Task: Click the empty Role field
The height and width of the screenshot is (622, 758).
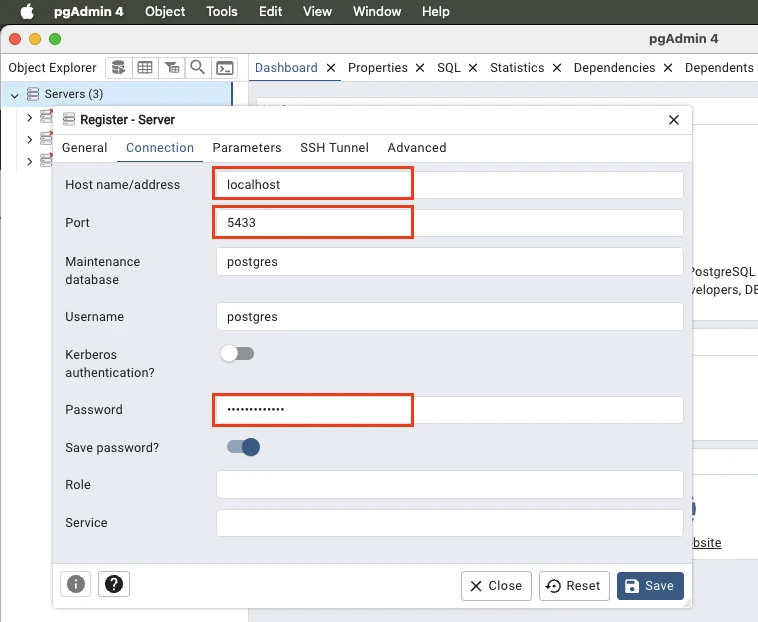Action: point(450,484)
